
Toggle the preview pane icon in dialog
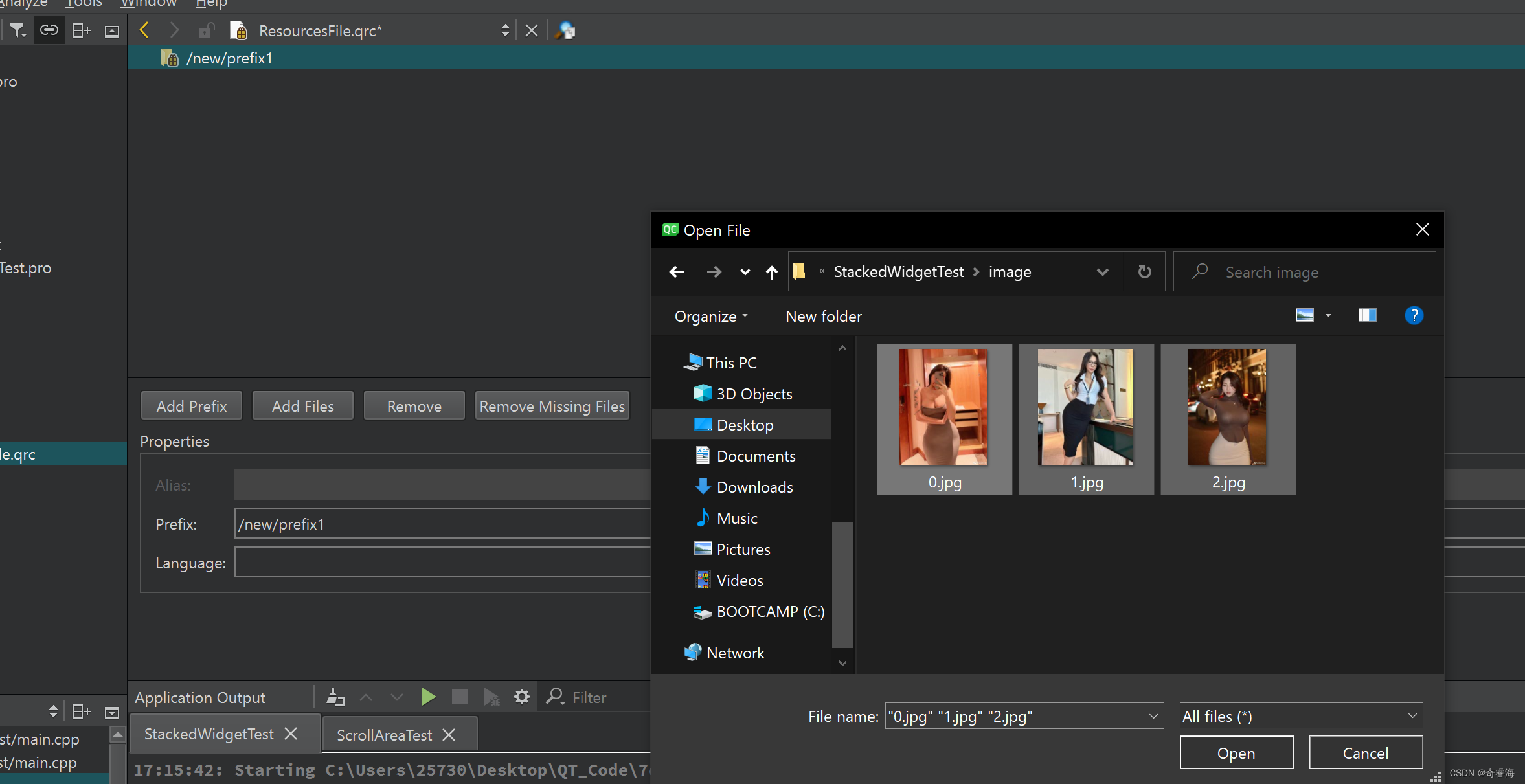(x=1367, y=315)
